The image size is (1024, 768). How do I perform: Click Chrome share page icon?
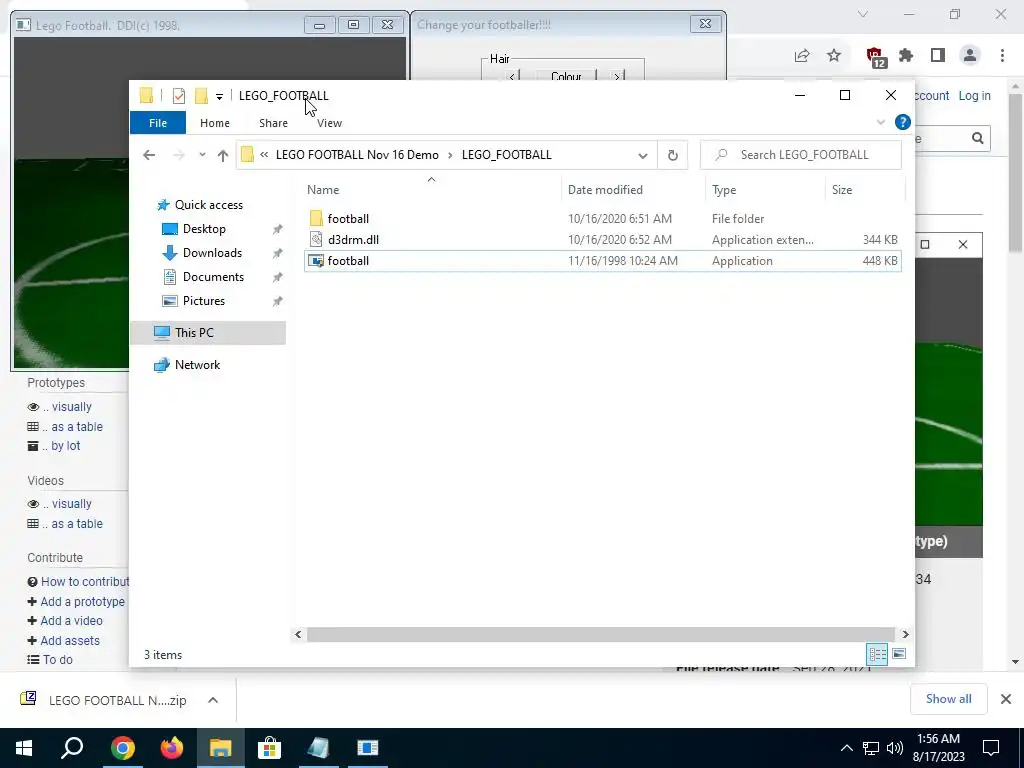click(802, 56)
